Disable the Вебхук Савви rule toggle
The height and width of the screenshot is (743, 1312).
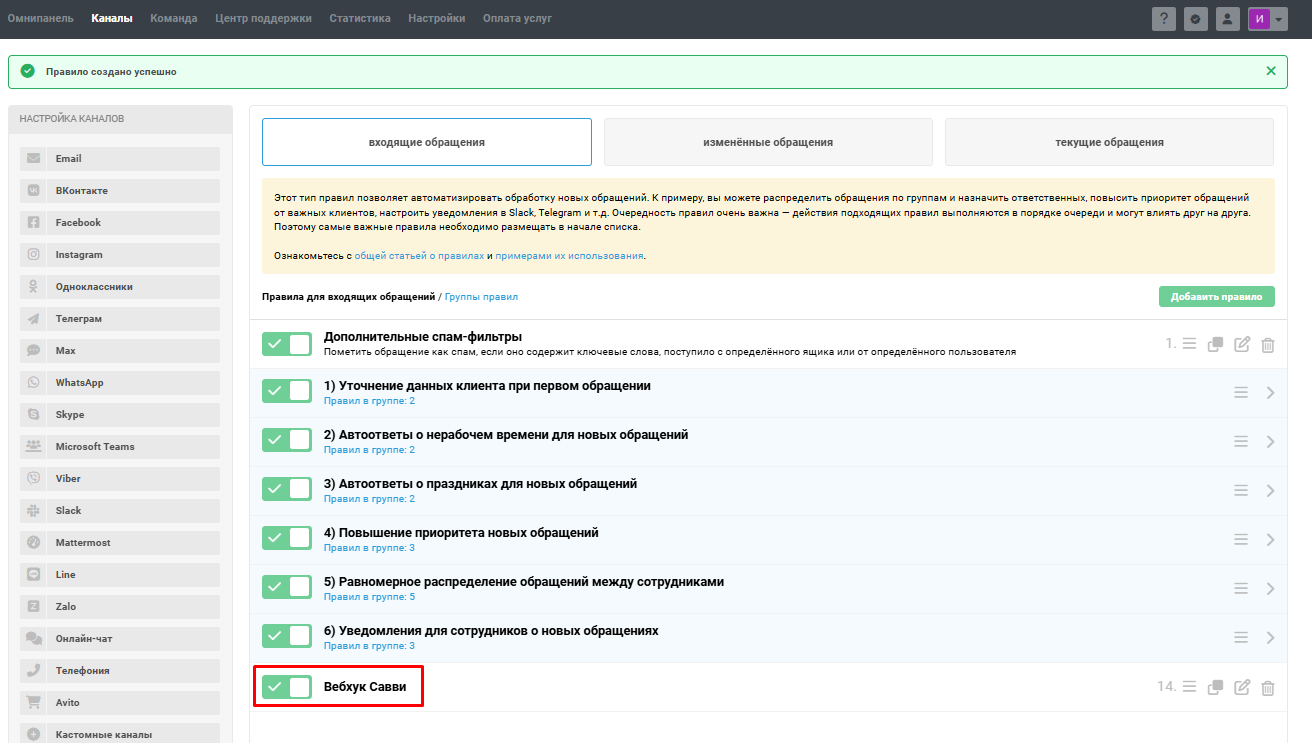(x=287, y=687)
